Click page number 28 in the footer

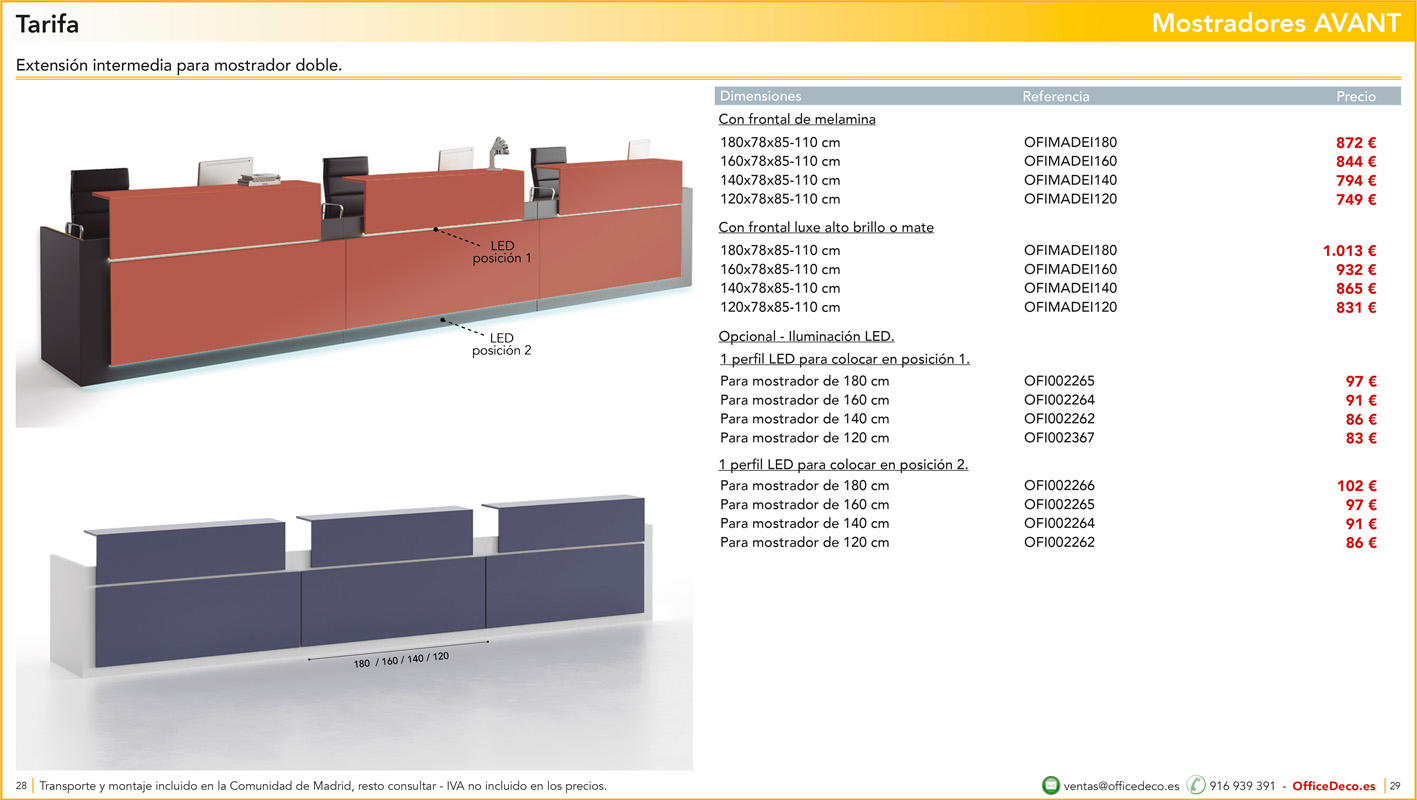pyautogui.click(x=21, y=786)
